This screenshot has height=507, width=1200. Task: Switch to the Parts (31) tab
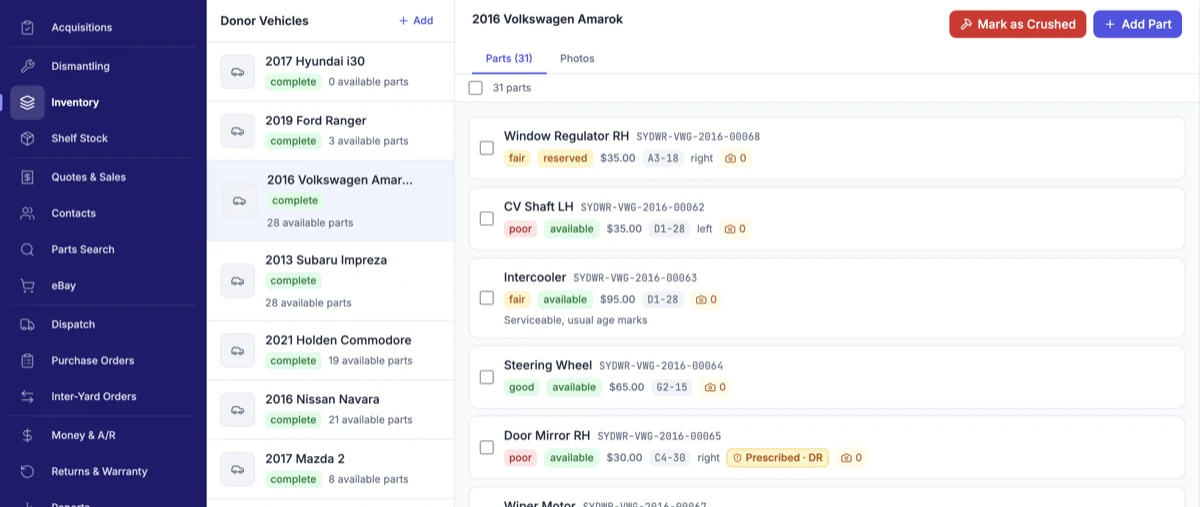[x=509, y=59]
